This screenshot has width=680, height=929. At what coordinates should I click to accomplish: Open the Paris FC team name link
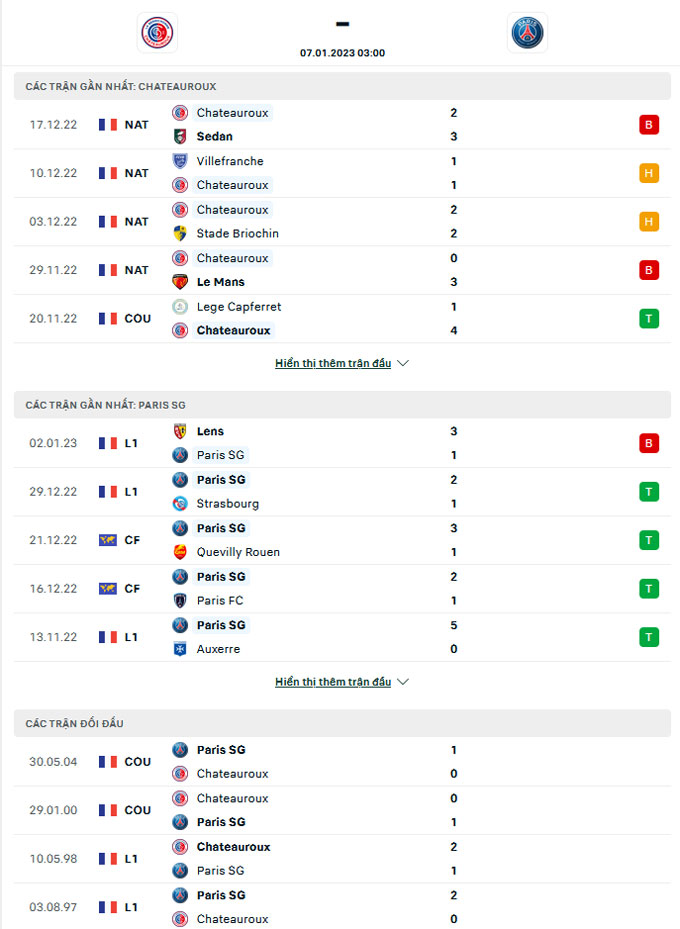(220, 601)
